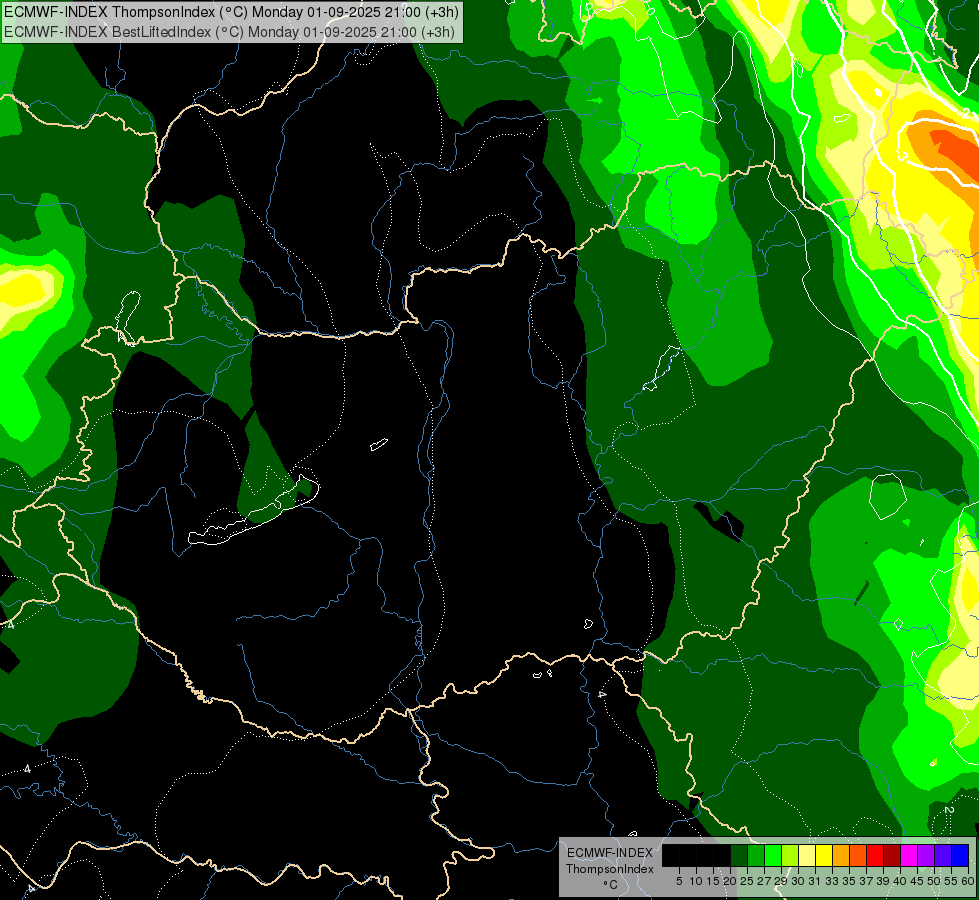Image resolution: width=979 pixels, height=900 pixels.
Task: Click the legend tick value 33
Action: pos(832,881)
